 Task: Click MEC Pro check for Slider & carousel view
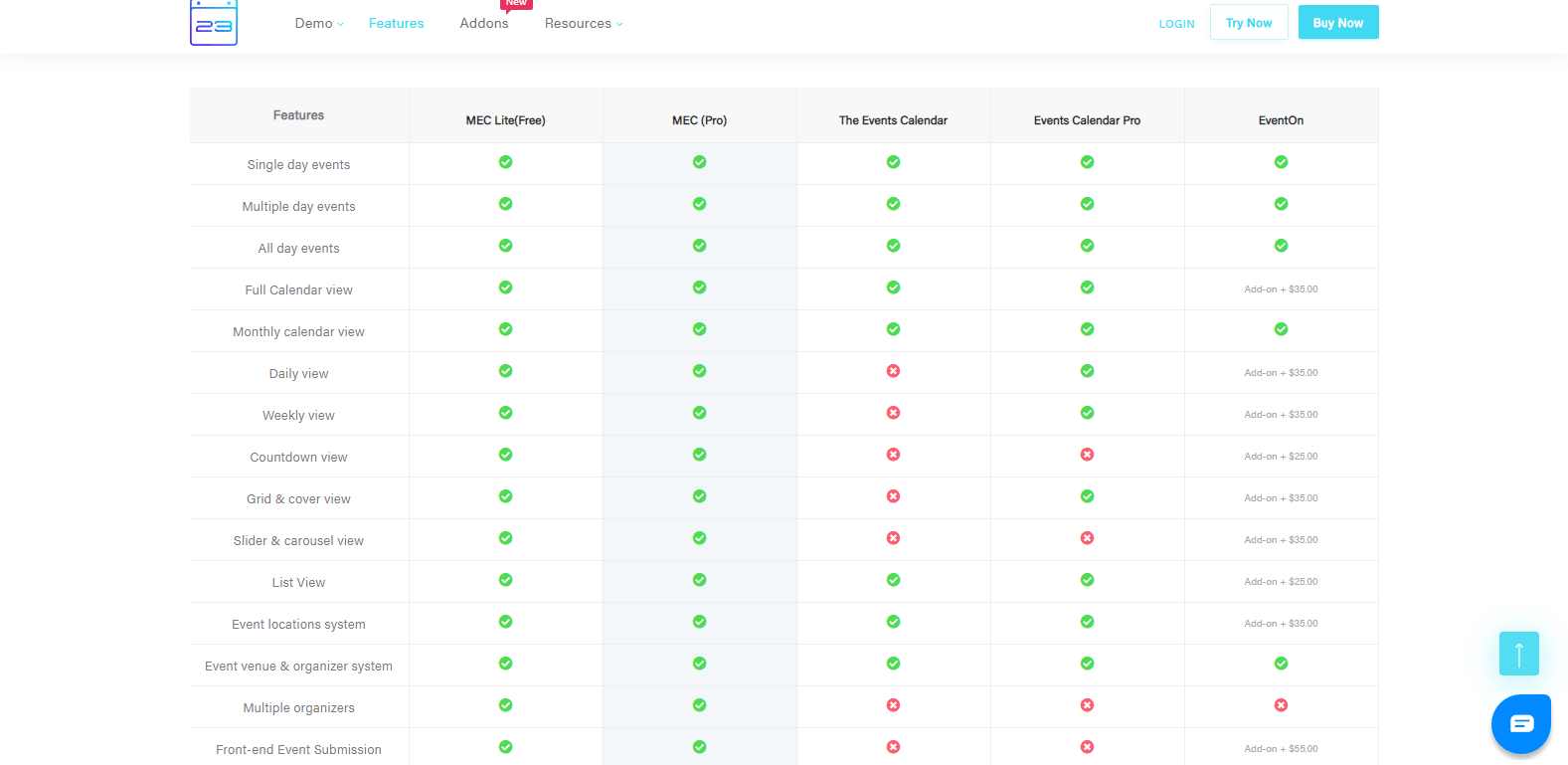tap(699, 538)
